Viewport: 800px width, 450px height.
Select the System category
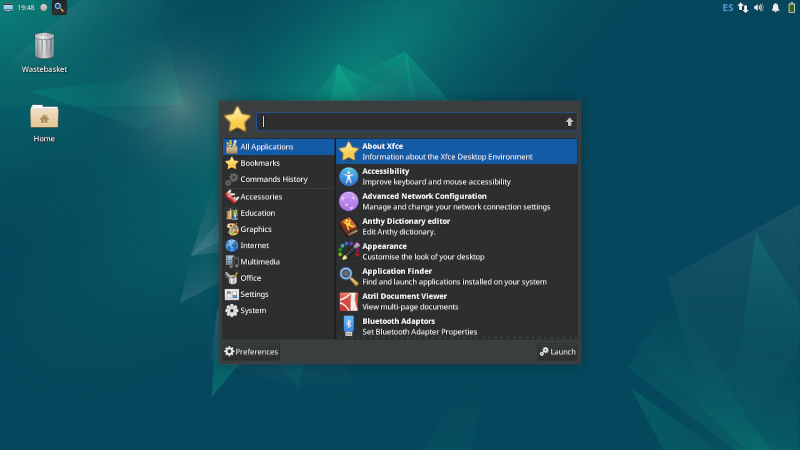click(279, 311)
